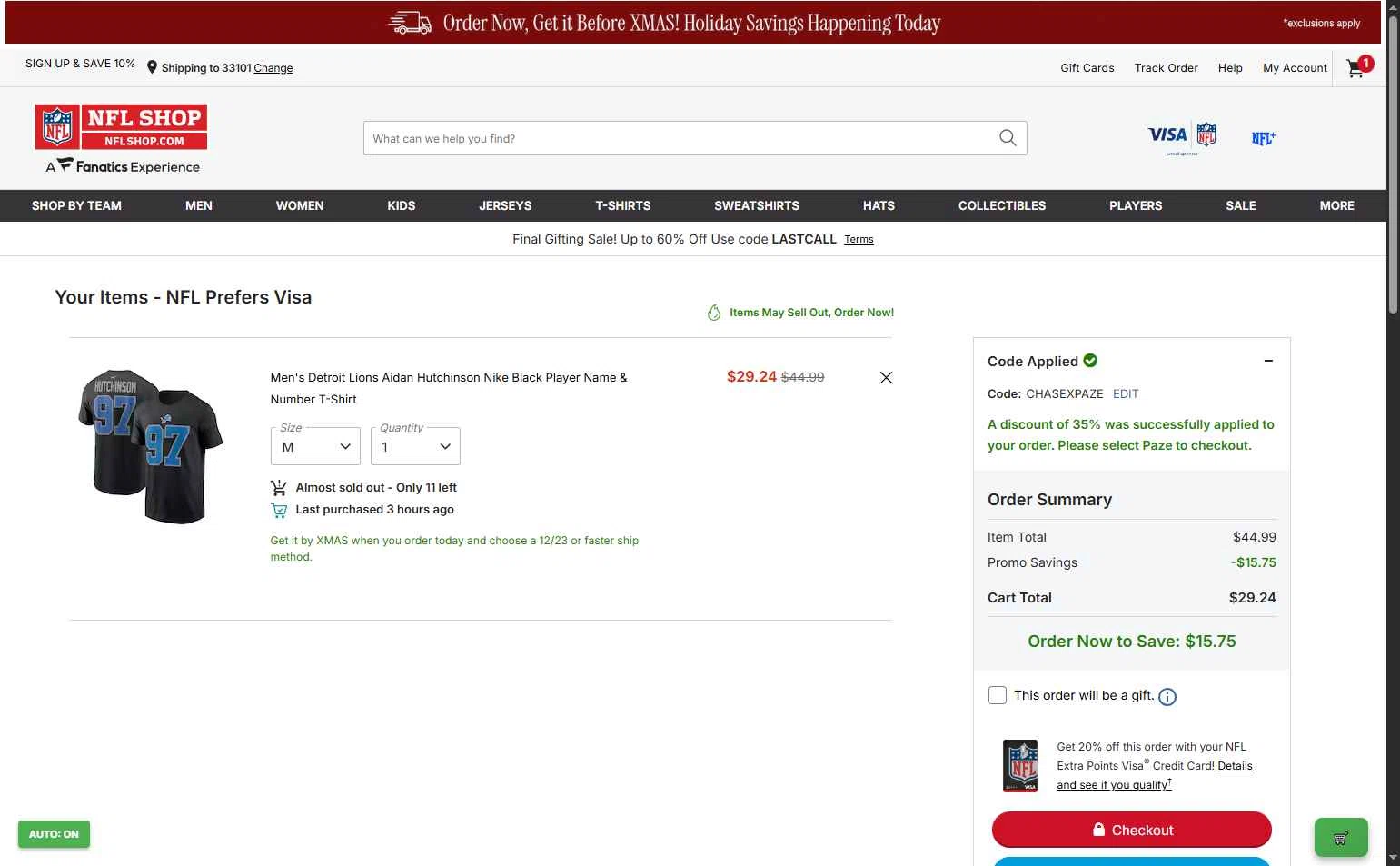Click the Hutchinson T-shirt thumbnail

[x=150, y=445]
